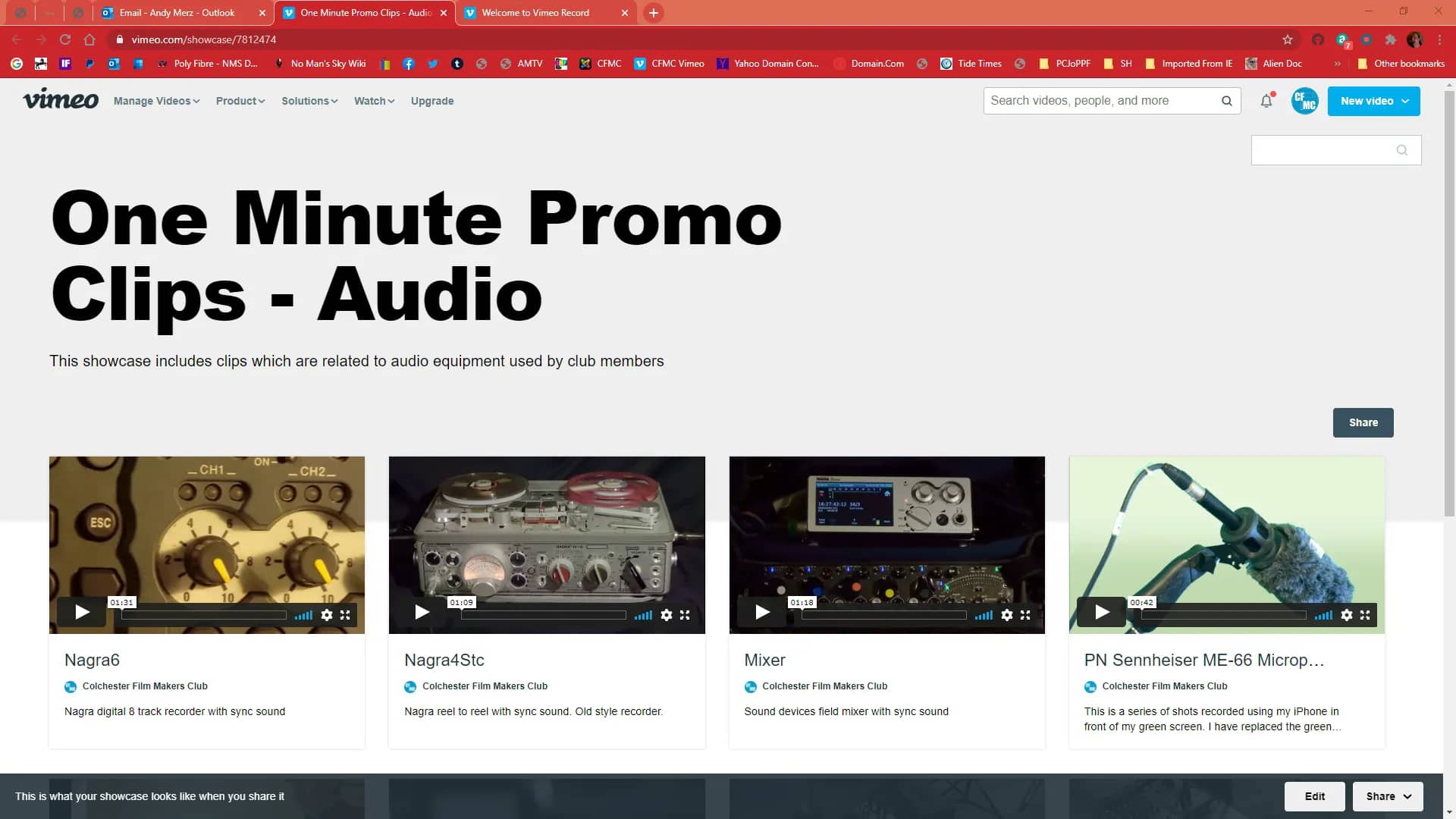
Task: Click the Upgrade link
Action: 432,101
